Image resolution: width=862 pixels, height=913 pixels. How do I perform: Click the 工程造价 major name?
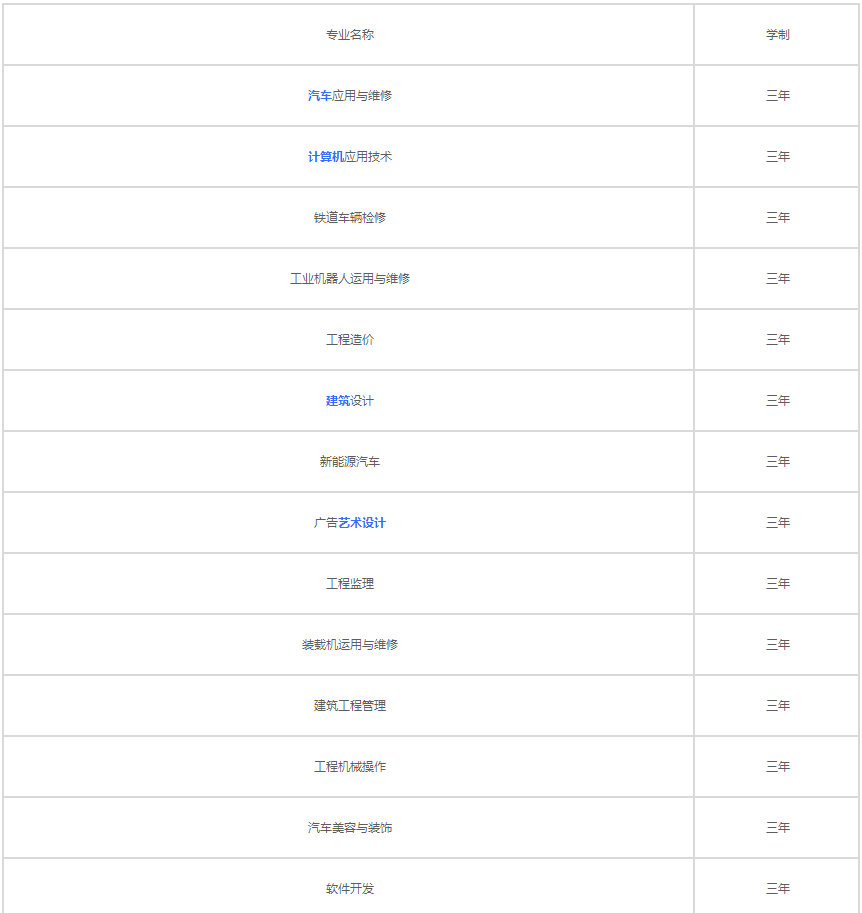350,339
